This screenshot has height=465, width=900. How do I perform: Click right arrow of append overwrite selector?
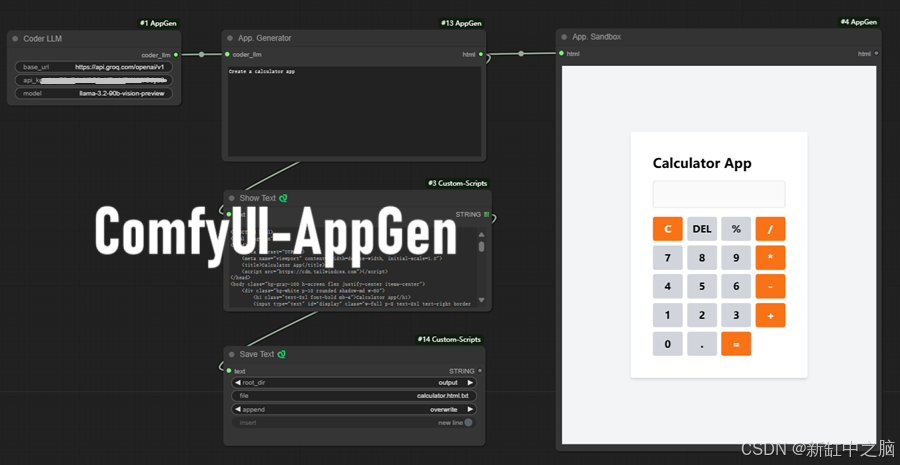point(470,409)
